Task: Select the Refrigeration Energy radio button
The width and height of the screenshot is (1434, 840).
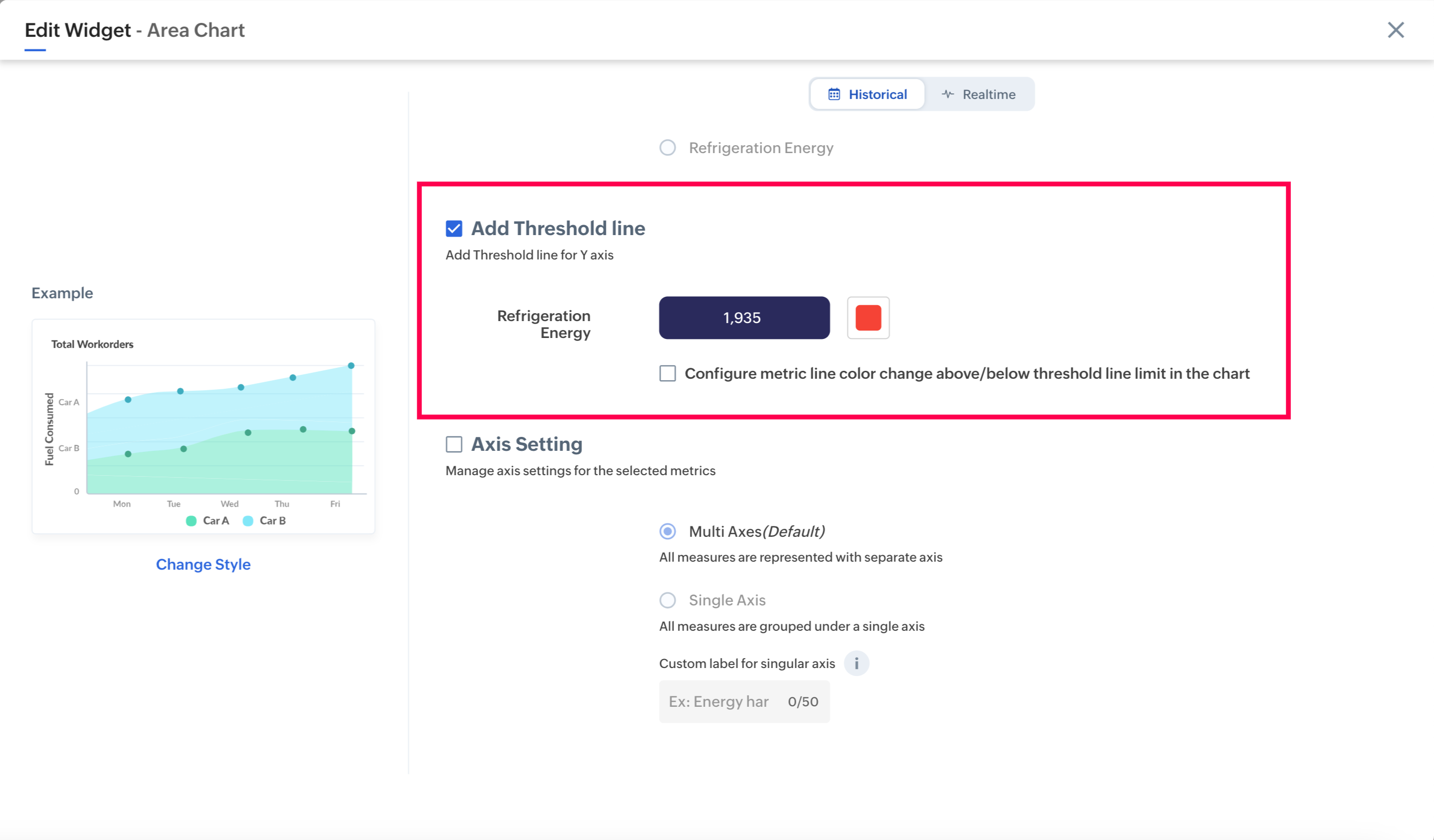Action: pos(667,148)
